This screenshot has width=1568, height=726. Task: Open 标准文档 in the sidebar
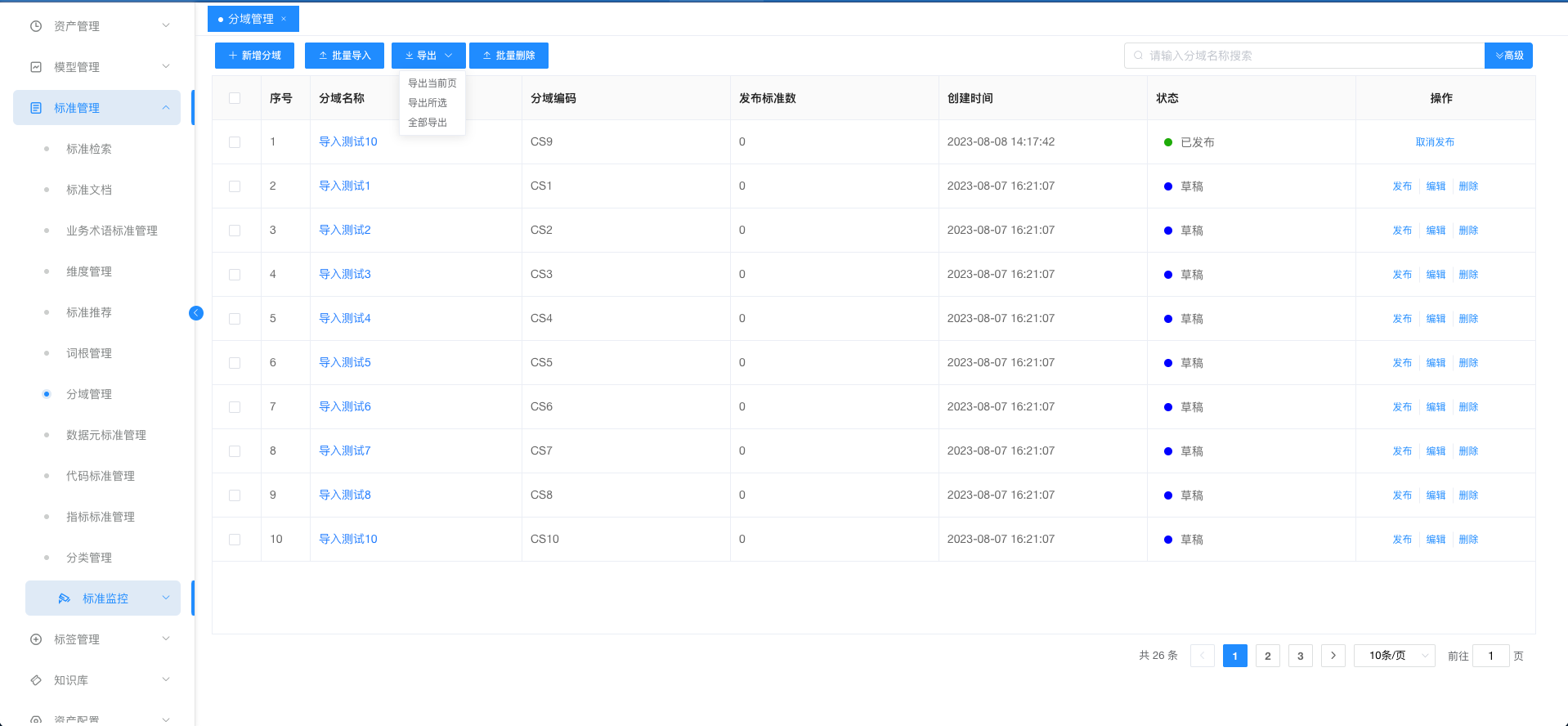[89, 190]
